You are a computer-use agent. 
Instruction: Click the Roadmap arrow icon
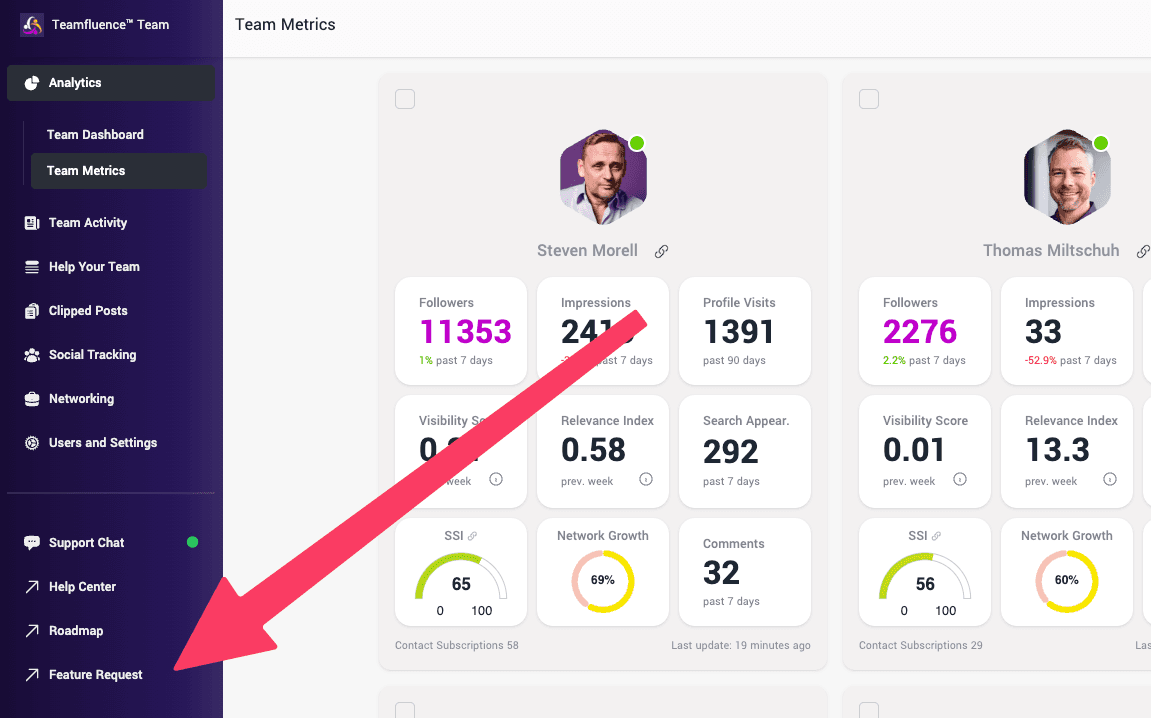tap(32, 631)
